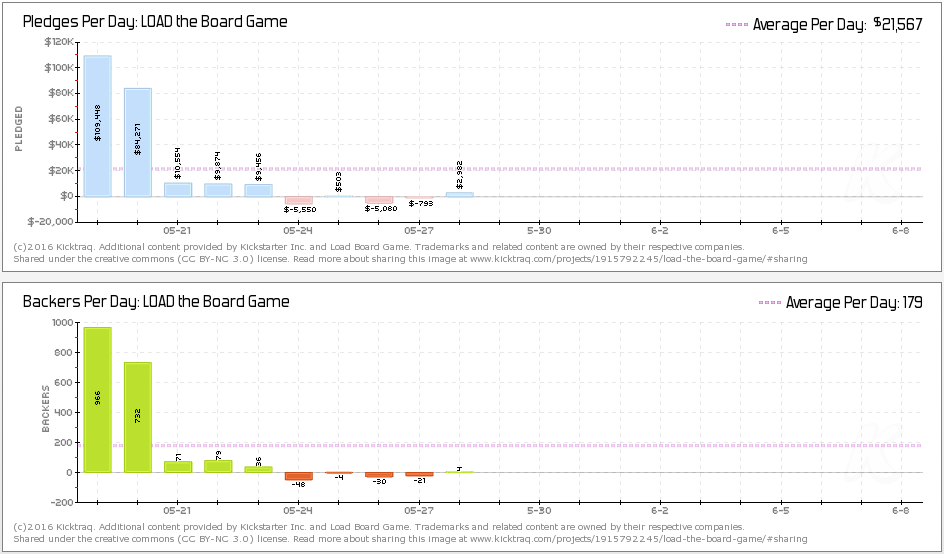
Task: Click the kicktraq.com sharing URL under pledges chart
Action: [639, 259]
